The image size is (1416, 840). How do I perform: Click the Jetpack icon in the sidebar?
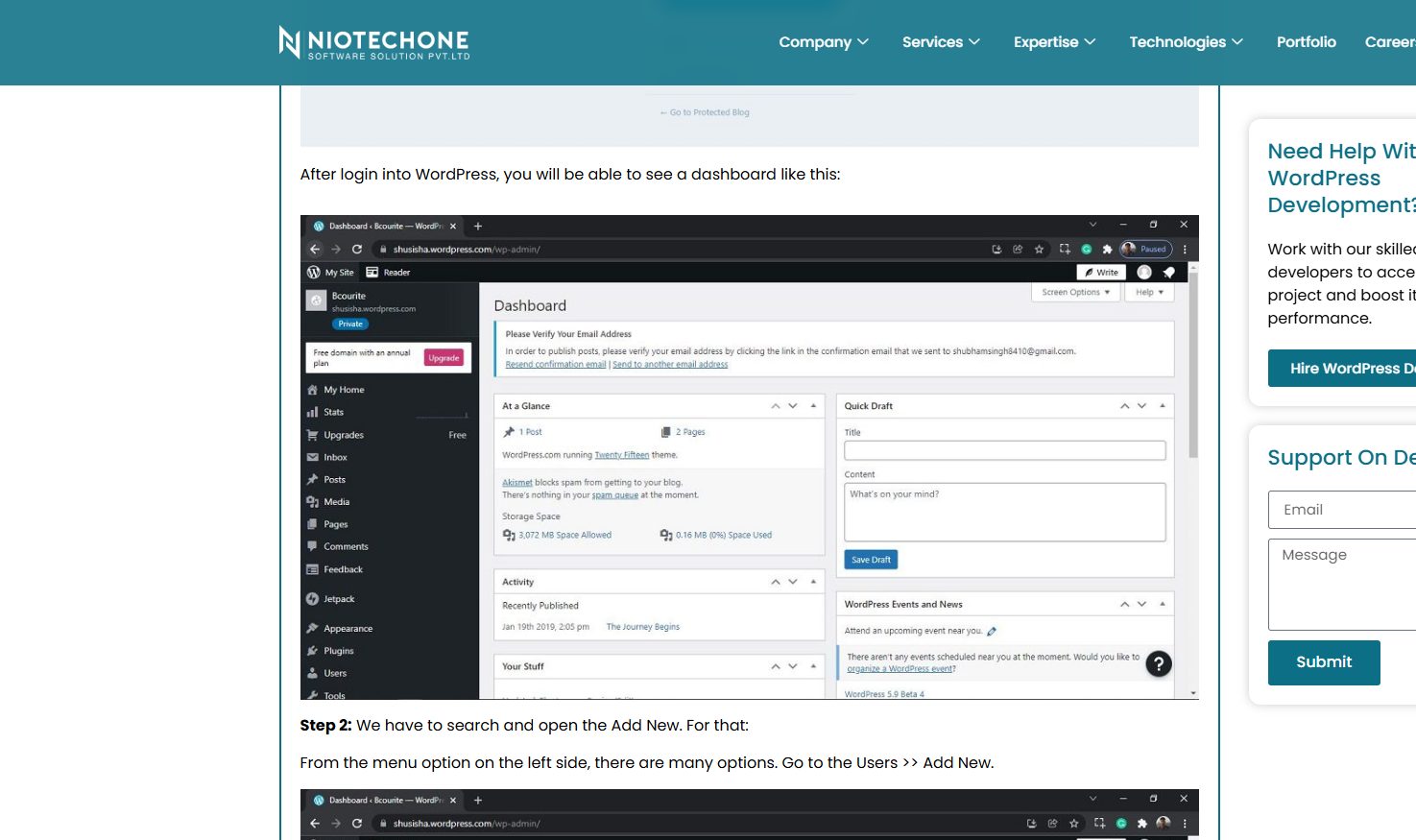[312, 599]
